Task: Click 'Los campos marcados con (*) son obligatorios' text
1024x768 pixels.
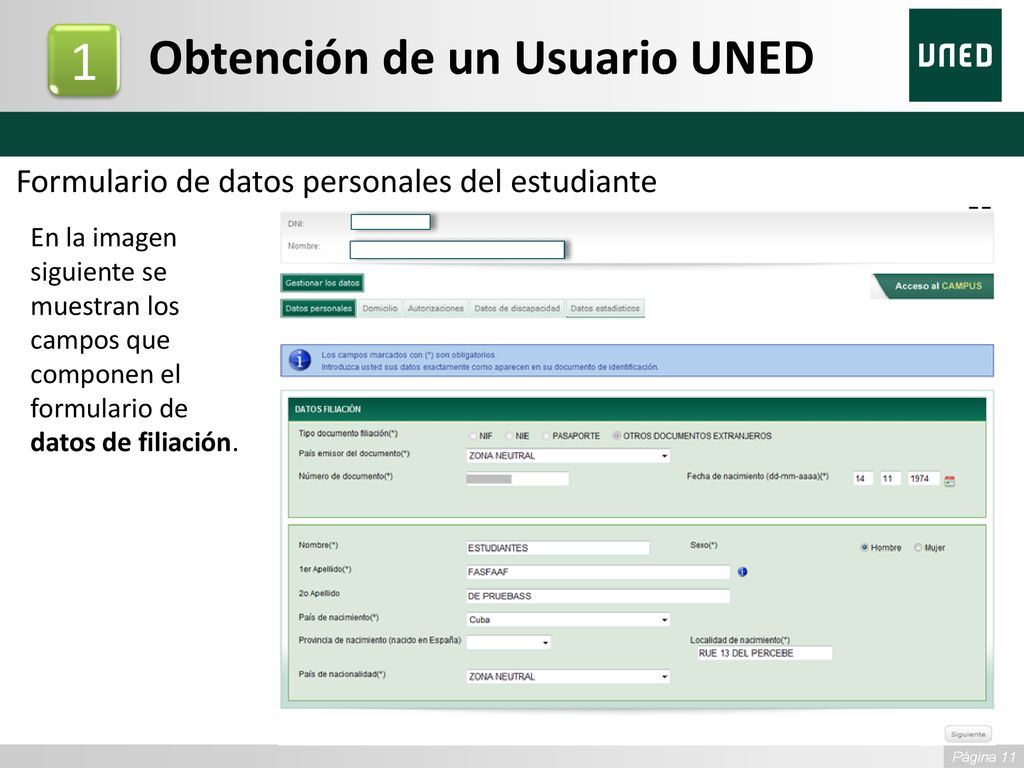Action: click(409, 355)
